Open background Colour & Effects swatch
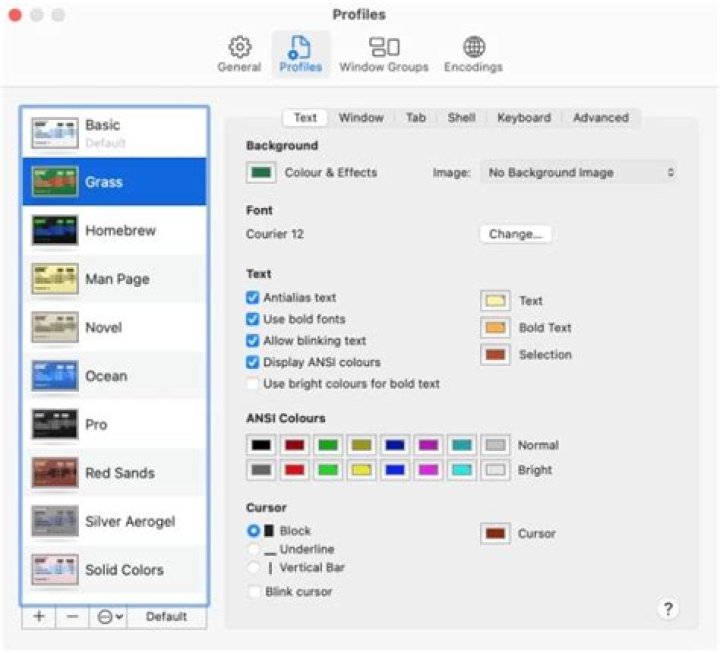This screenshot has width=720, height=653. coord(261,173)
